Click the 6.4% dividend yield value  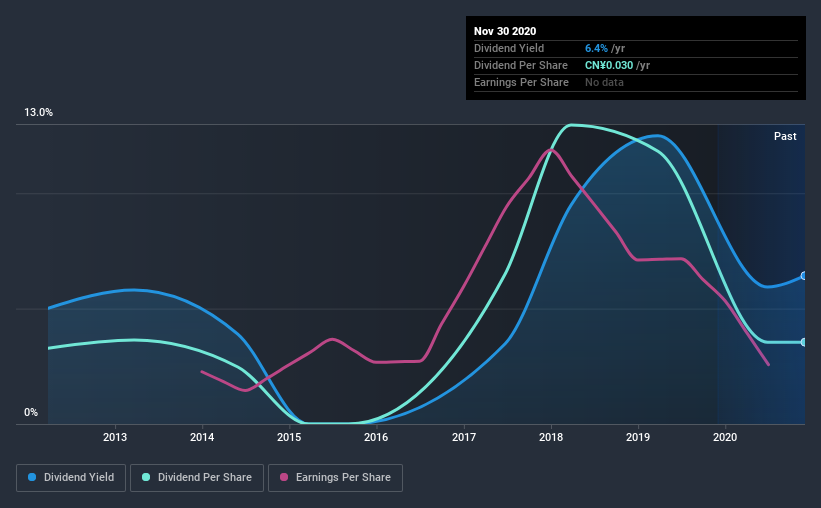click(596, 48)
